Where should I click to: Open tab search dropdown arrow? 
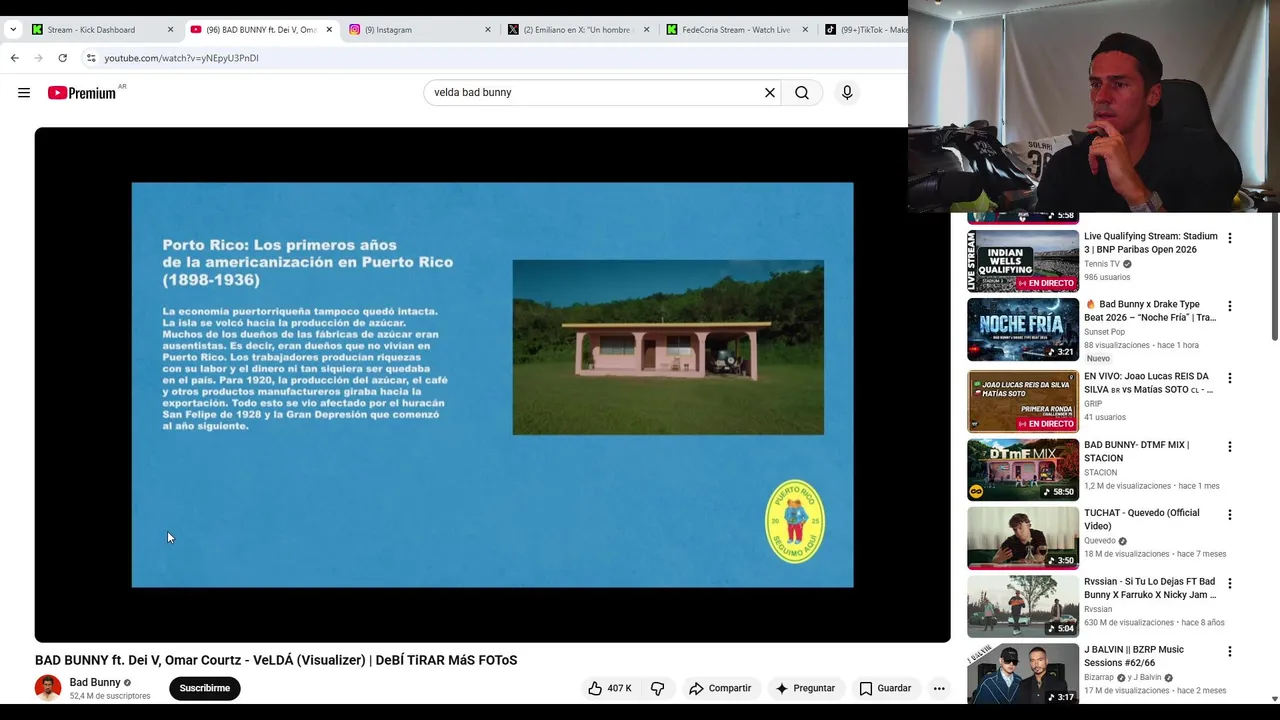[x=12, y=29]
